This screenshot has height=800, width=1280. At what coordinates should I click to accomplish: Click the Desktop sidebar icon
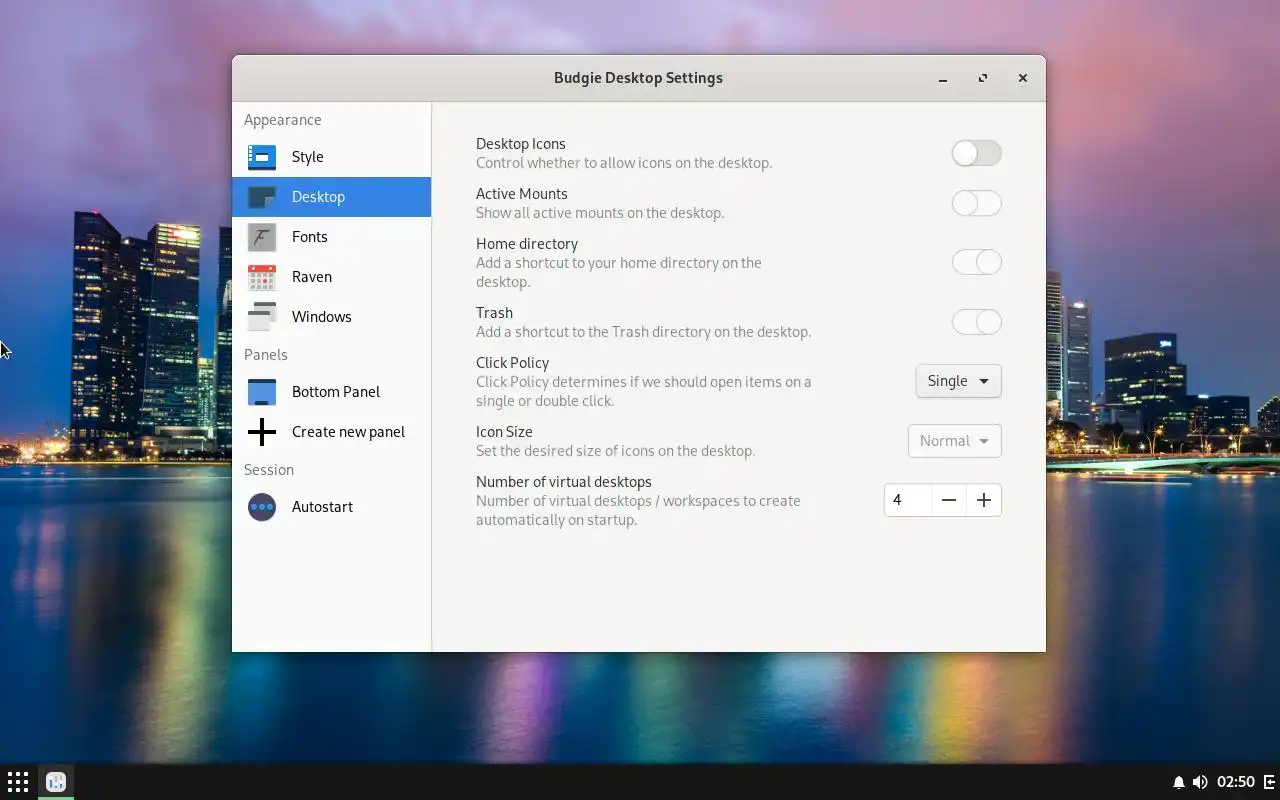(262, 197)
